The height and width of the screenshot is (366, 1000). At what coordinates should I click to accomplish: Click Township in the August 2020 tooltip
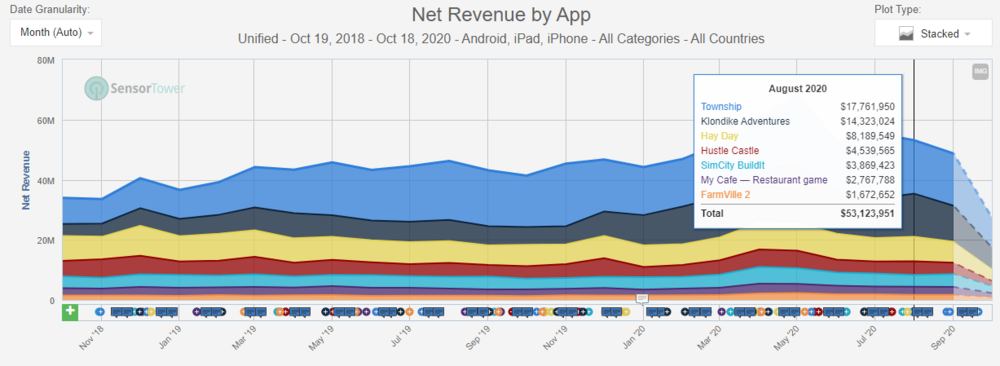pos(721,106)
